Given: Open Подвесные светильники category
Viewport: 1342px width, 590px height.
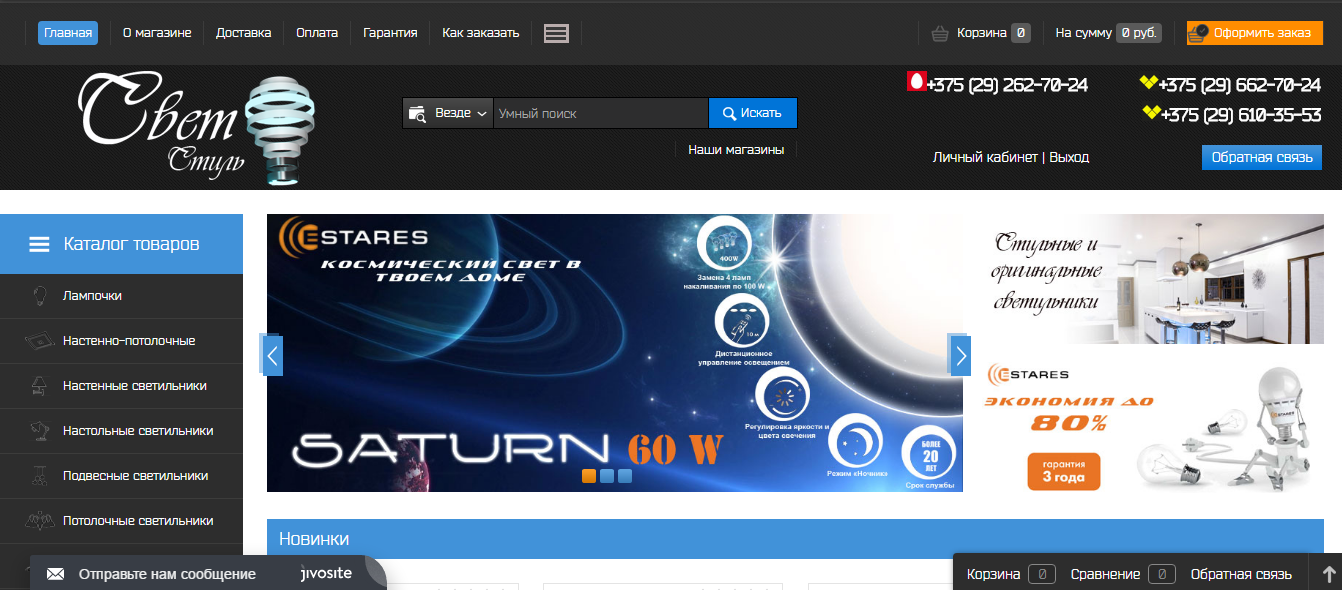Looking at the screenshot, I should [x=121, y=476].
